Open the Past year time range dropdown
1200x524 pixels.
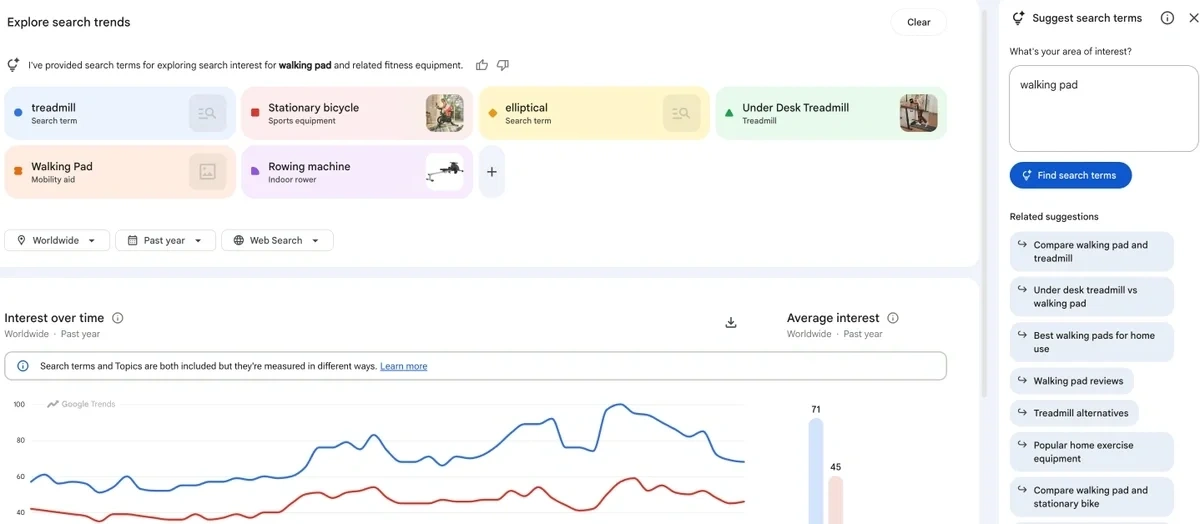[165, 240]
